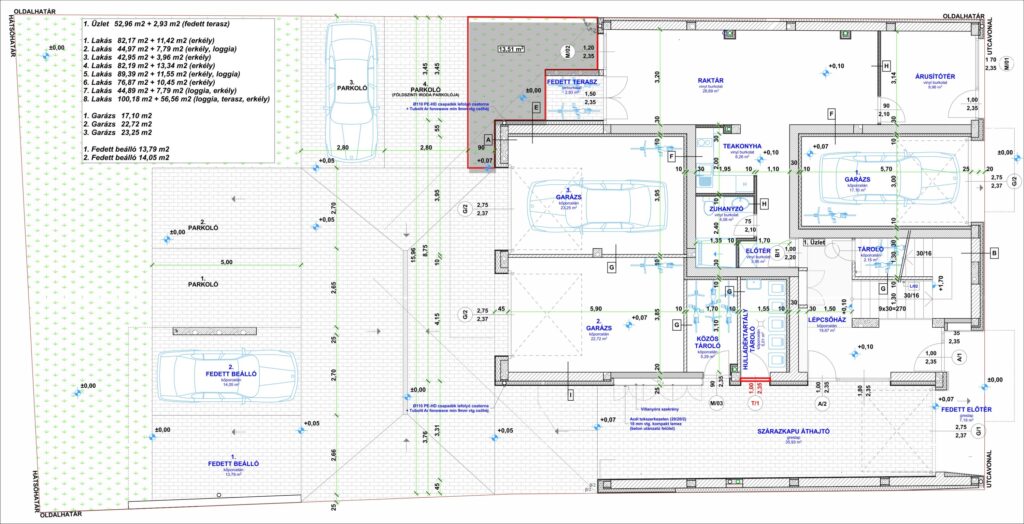This screenshot has width=1024, height=524.
Task: Select the ZUHANYZÓ room label
Action: 723,209
